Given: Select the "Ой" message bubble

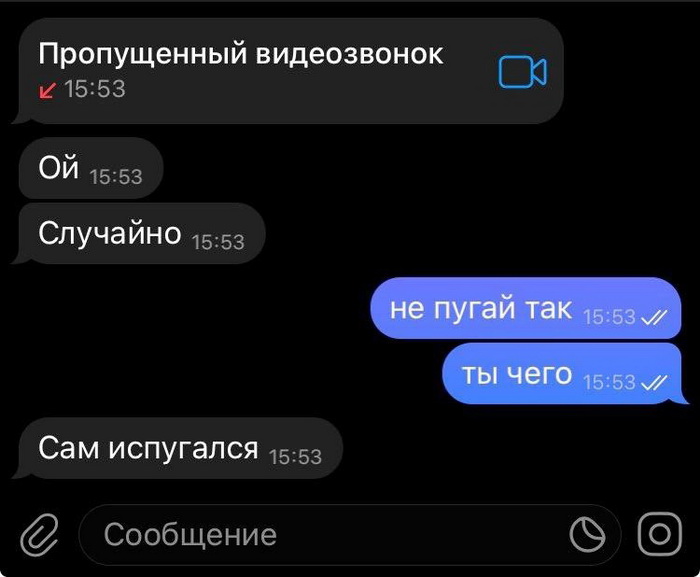Looking at the screenshot, I should pos(91,168).
